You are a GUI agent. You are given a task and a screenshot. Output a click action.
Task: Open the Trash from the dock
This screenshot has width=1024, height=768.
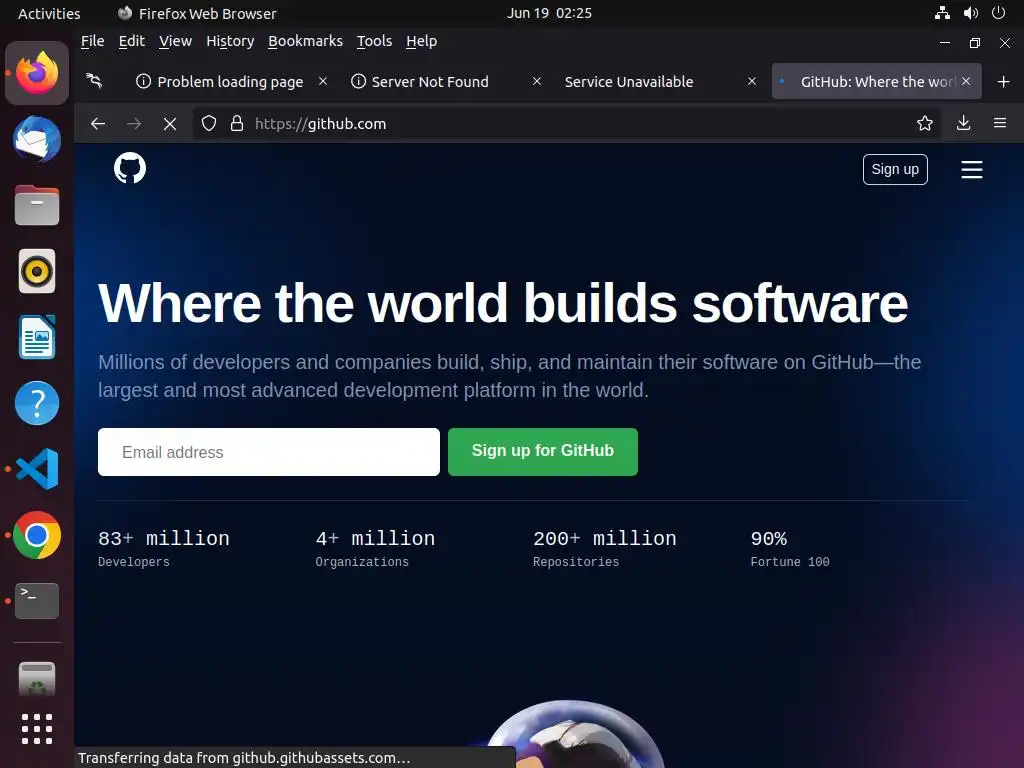coord(37,679)
